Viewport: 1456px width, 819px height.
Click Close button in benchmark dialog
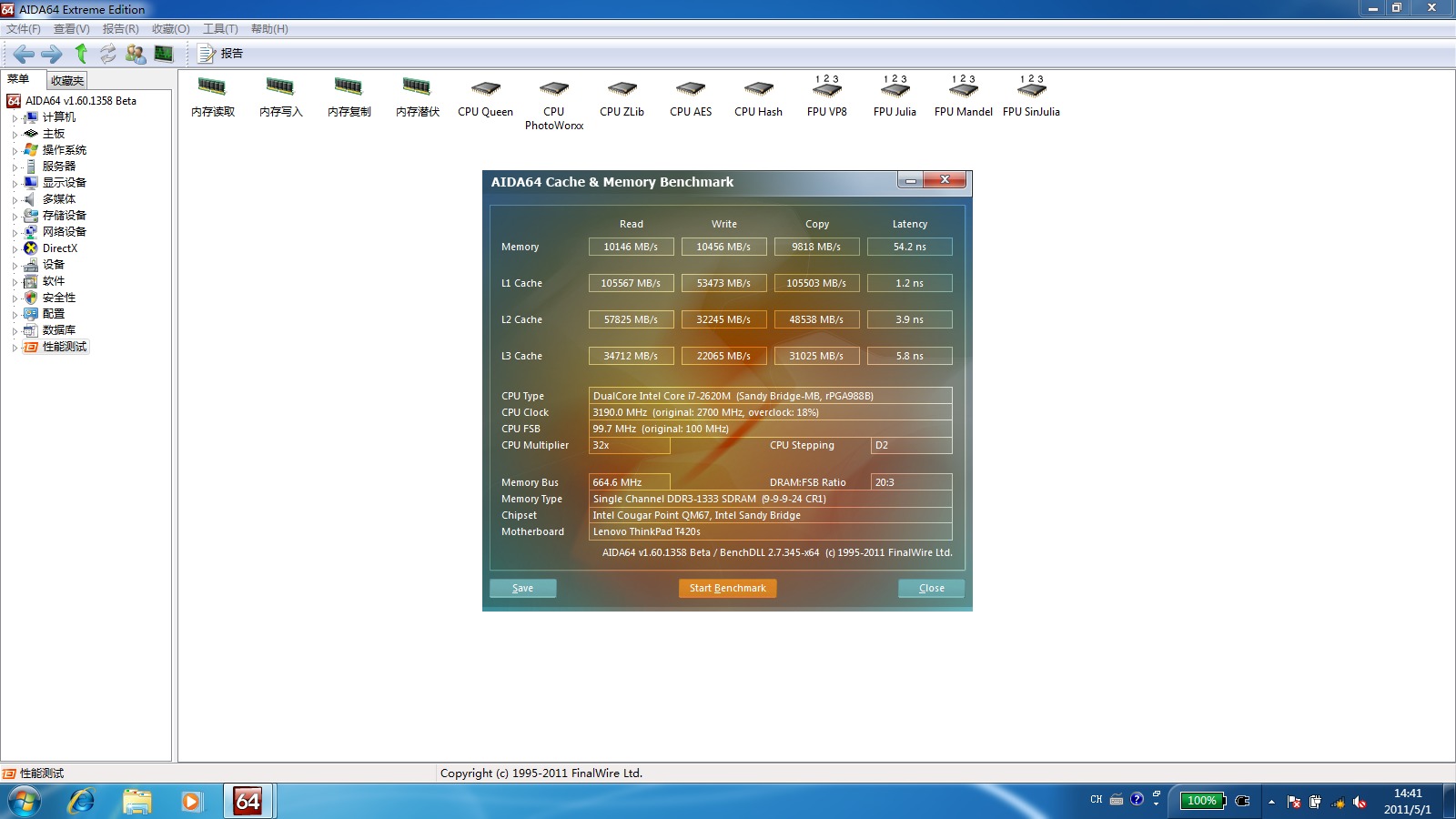tap(931, 588)
